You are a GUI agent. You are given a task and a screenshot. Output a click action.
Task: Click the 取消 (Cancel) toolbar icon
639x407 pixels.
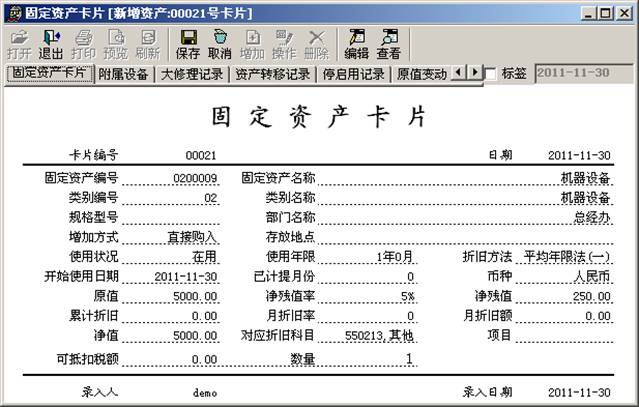(x=220, y=44)
